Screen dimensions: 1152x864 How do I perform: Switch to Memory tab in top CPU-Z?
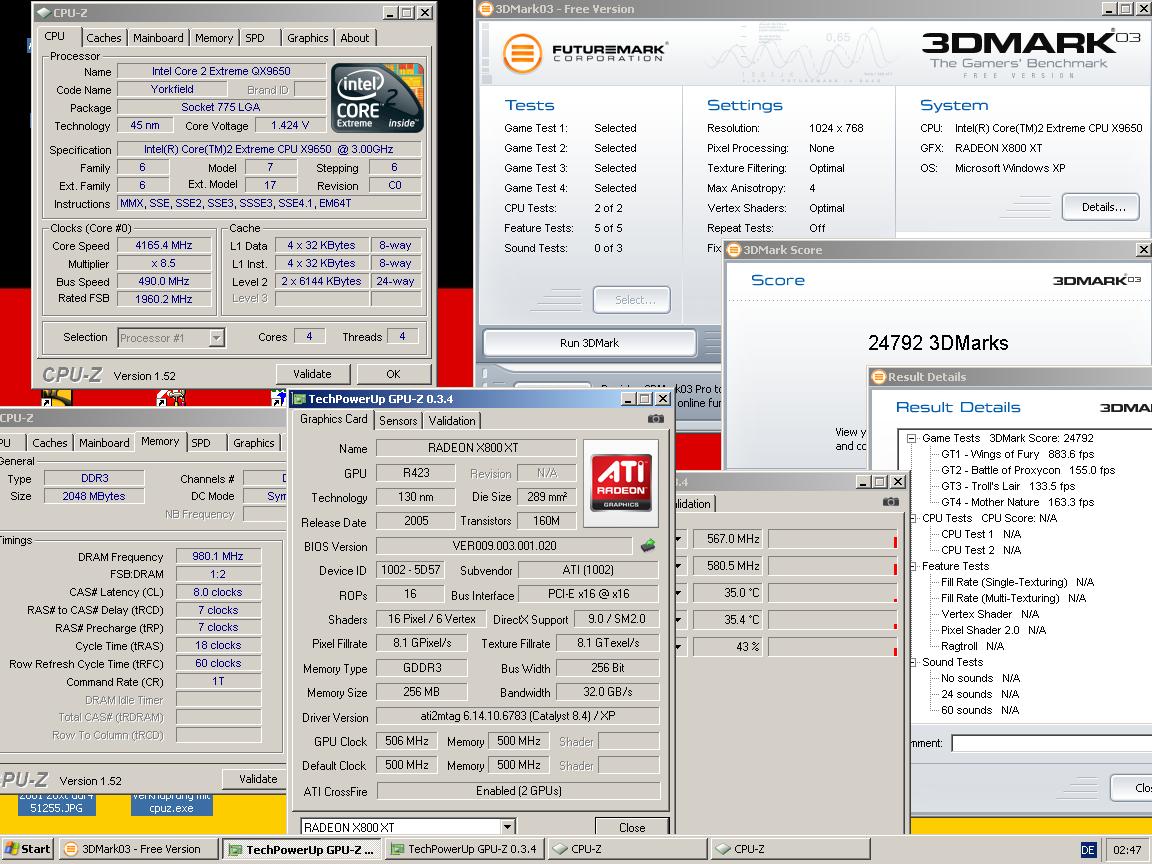(214, 37)
